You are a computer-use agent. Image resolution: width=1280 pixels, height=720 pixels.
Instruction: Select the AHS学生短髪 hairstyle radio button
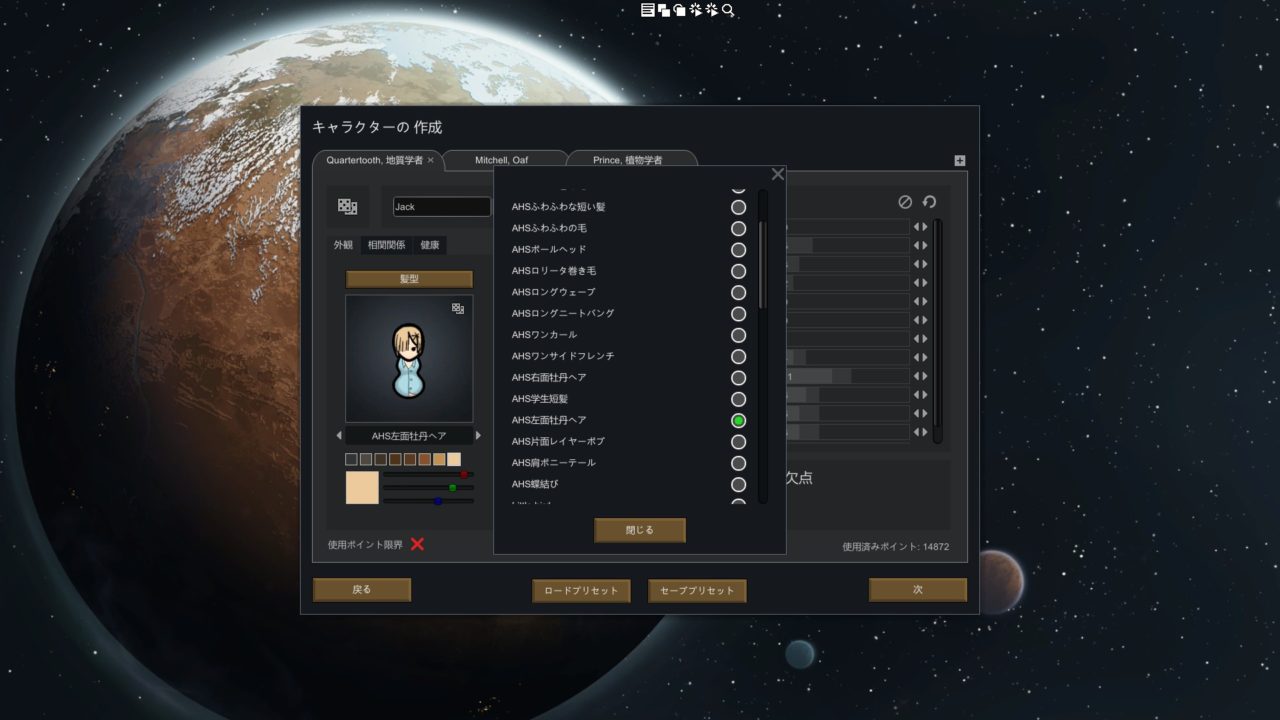coord(738,399)
